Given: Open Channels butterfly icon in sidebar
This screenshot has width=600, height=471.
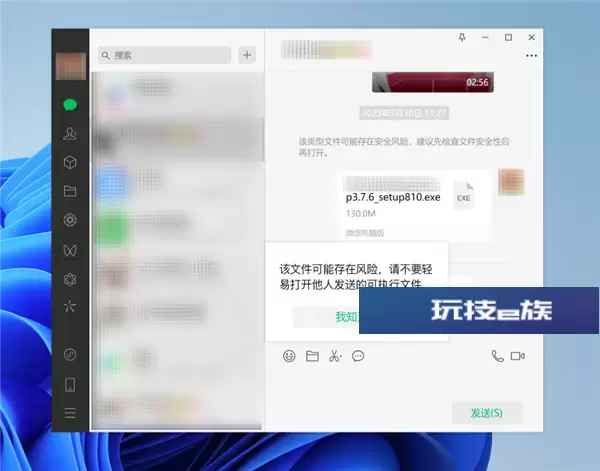Looking at the screenshot, I should (x=70, y=250).
